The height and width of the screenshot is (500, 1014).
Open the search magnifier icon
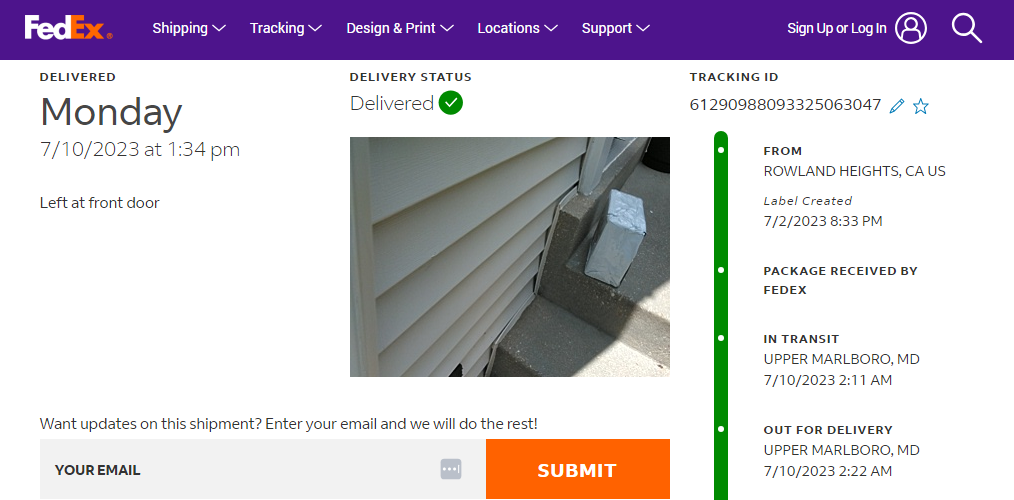(967, 28)
